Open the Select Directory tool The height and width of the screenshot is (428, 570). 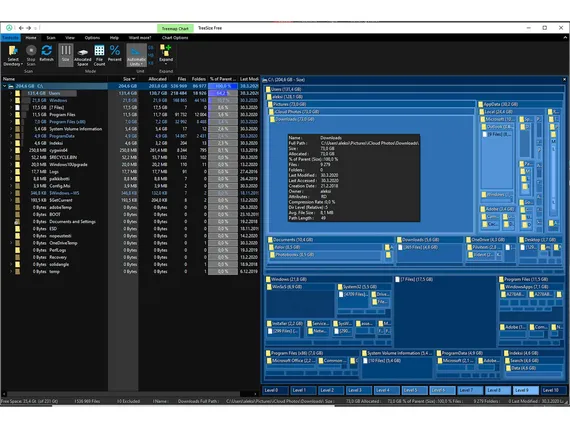13,55
